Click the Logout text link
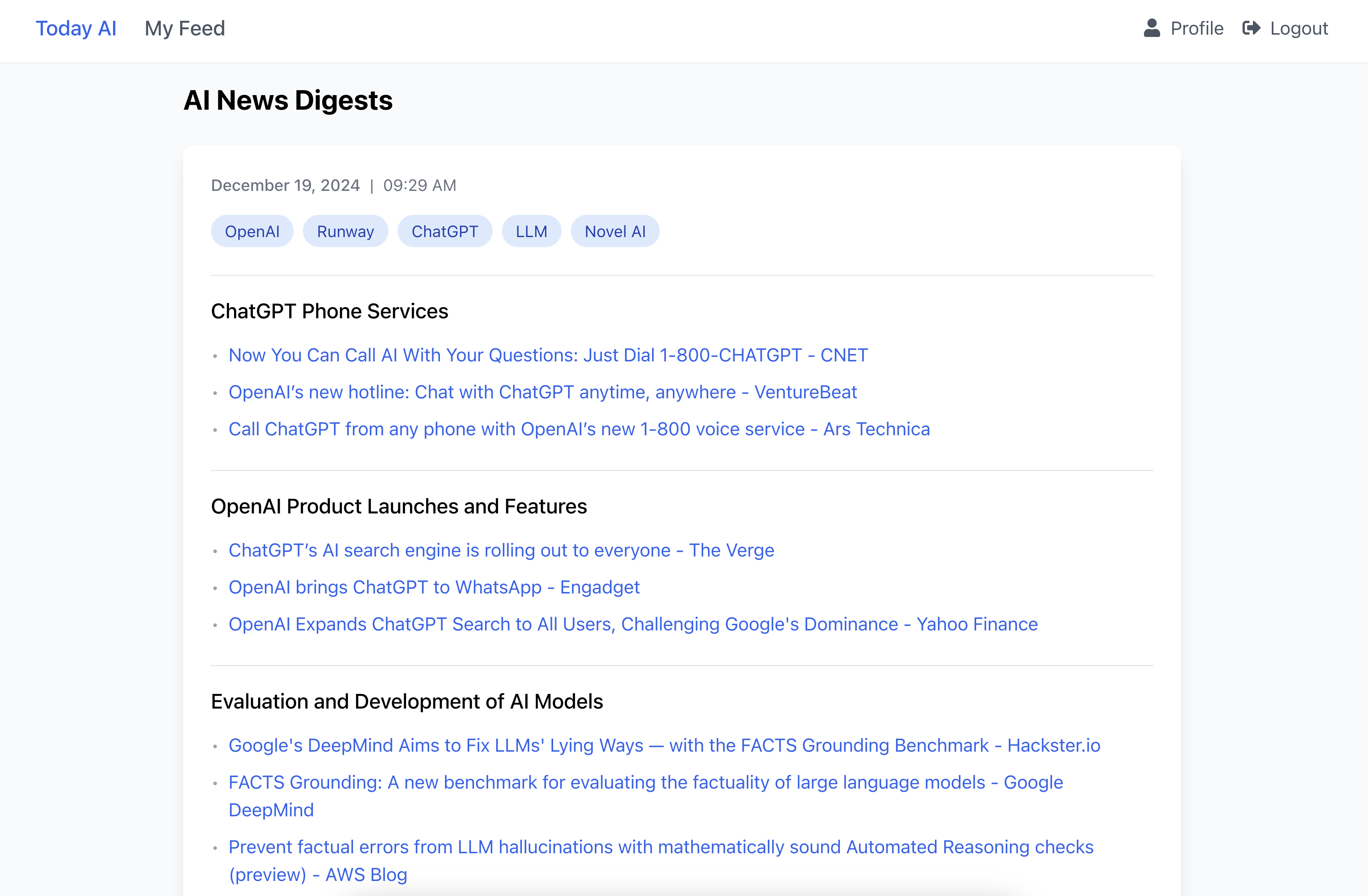This screenshot has height=896, width=1368. [x=1298, y=28]
